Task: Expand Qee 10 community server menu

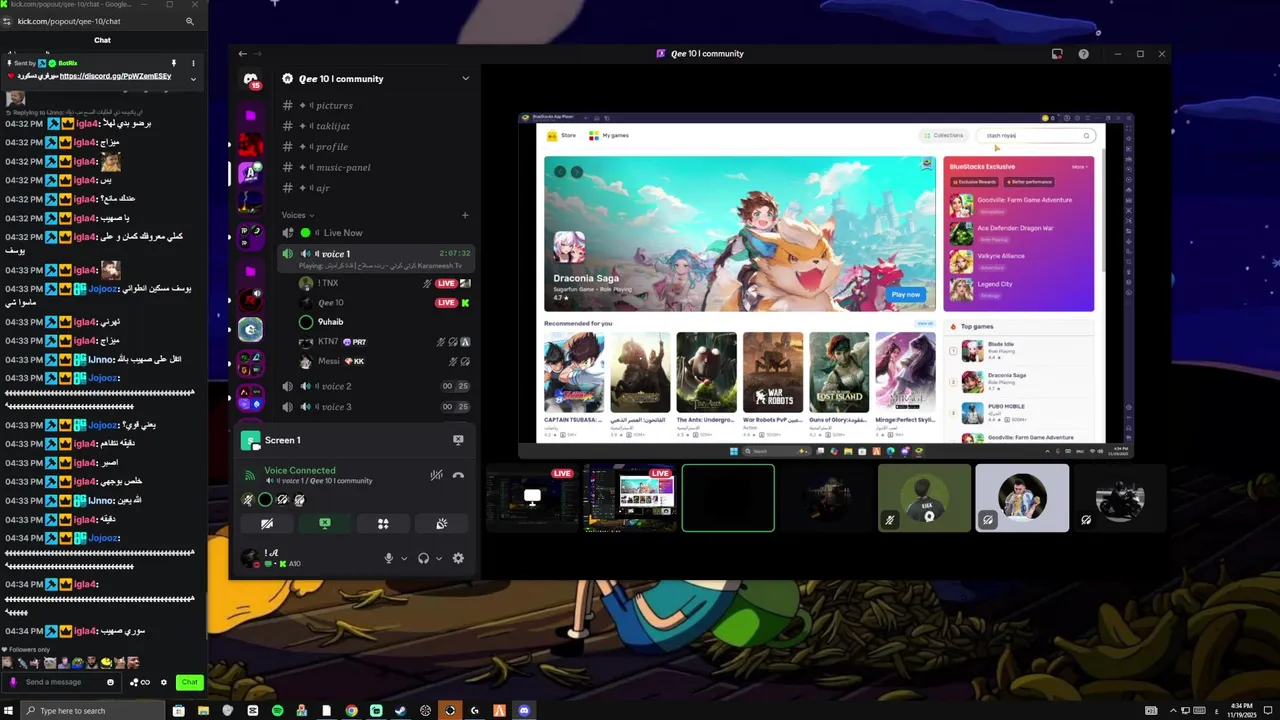Action: tap(465, 79)
